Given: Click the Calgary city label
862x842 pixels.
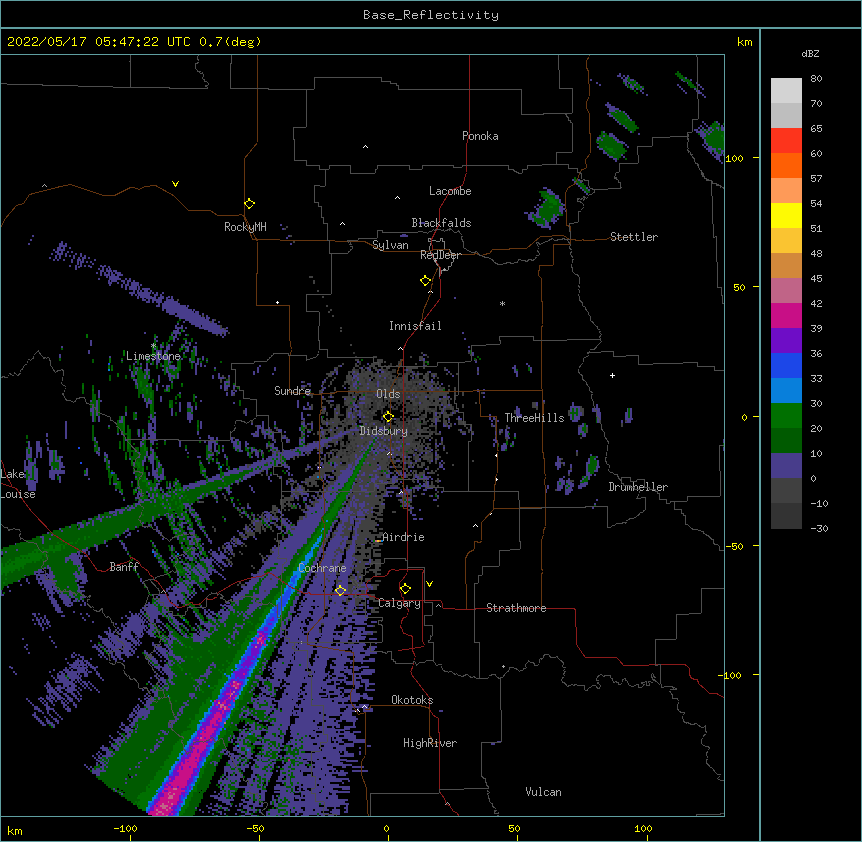Looking at the screenshot, I should click(399, 603).
